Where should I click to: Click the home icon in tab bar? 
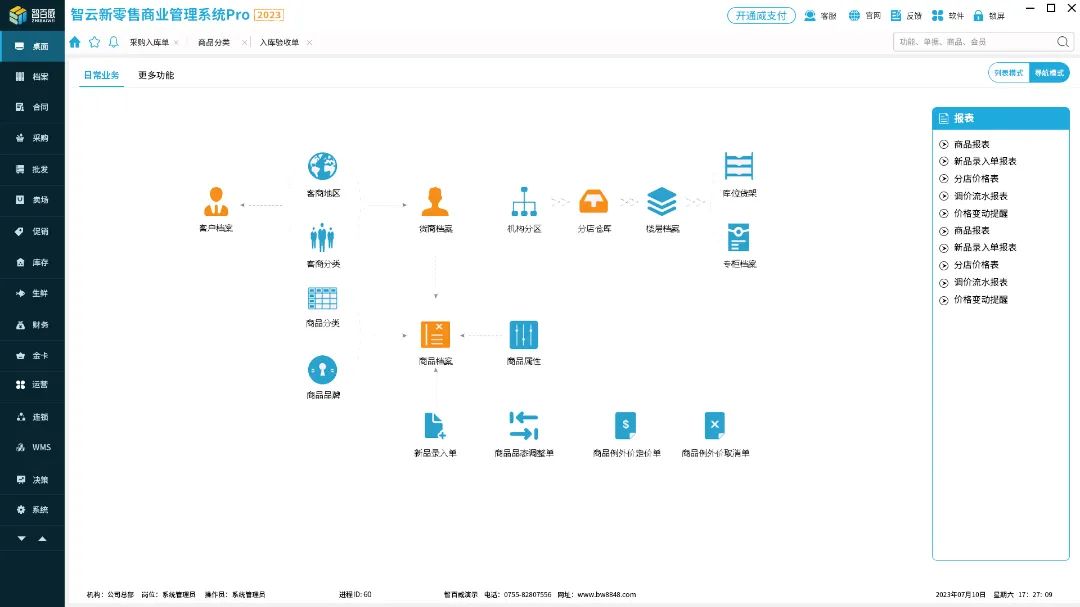click(x=75, y=42)
